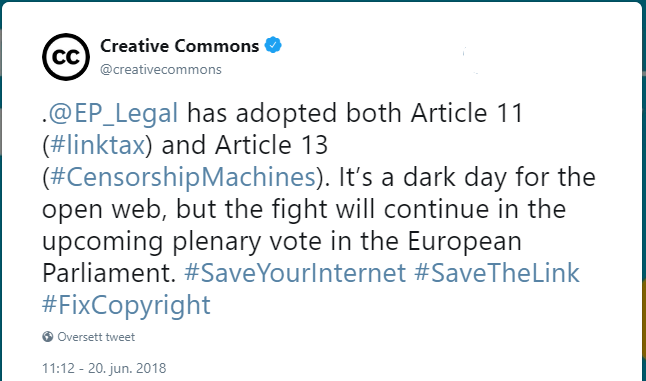Click Oversett tweet to translate
Screen dimensions: 646x381
pyautogui.click(x=96, y=337)
